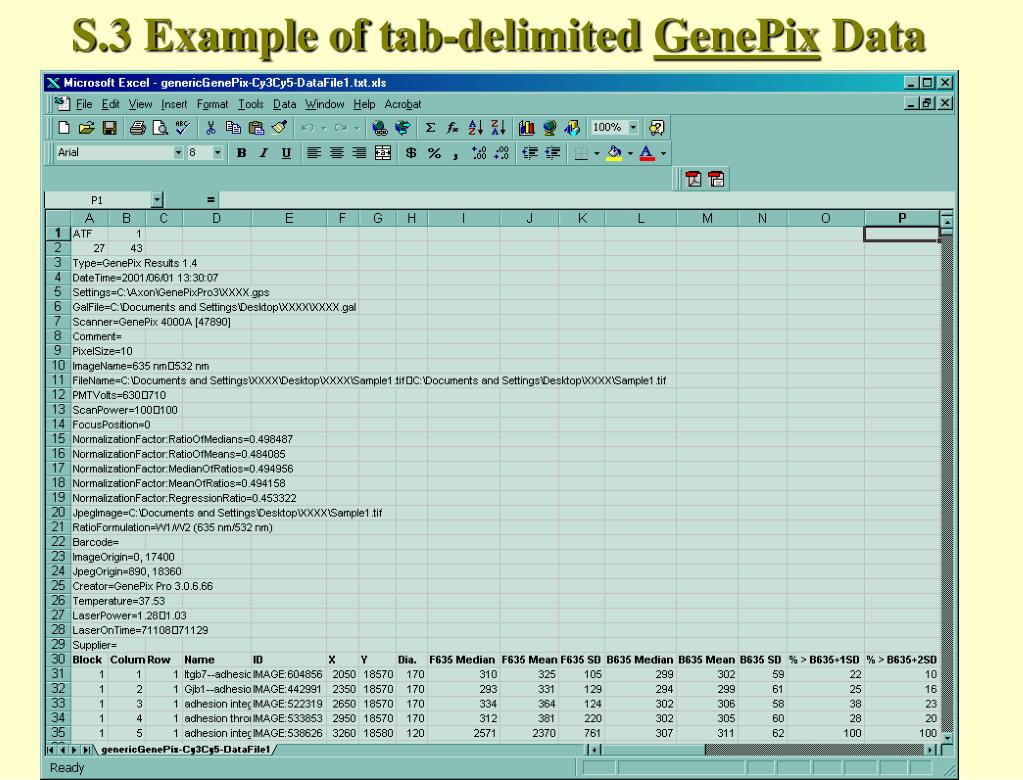Sort ascending A to Z
Viewport: 1023px width, 780px height.
point(476,128)
